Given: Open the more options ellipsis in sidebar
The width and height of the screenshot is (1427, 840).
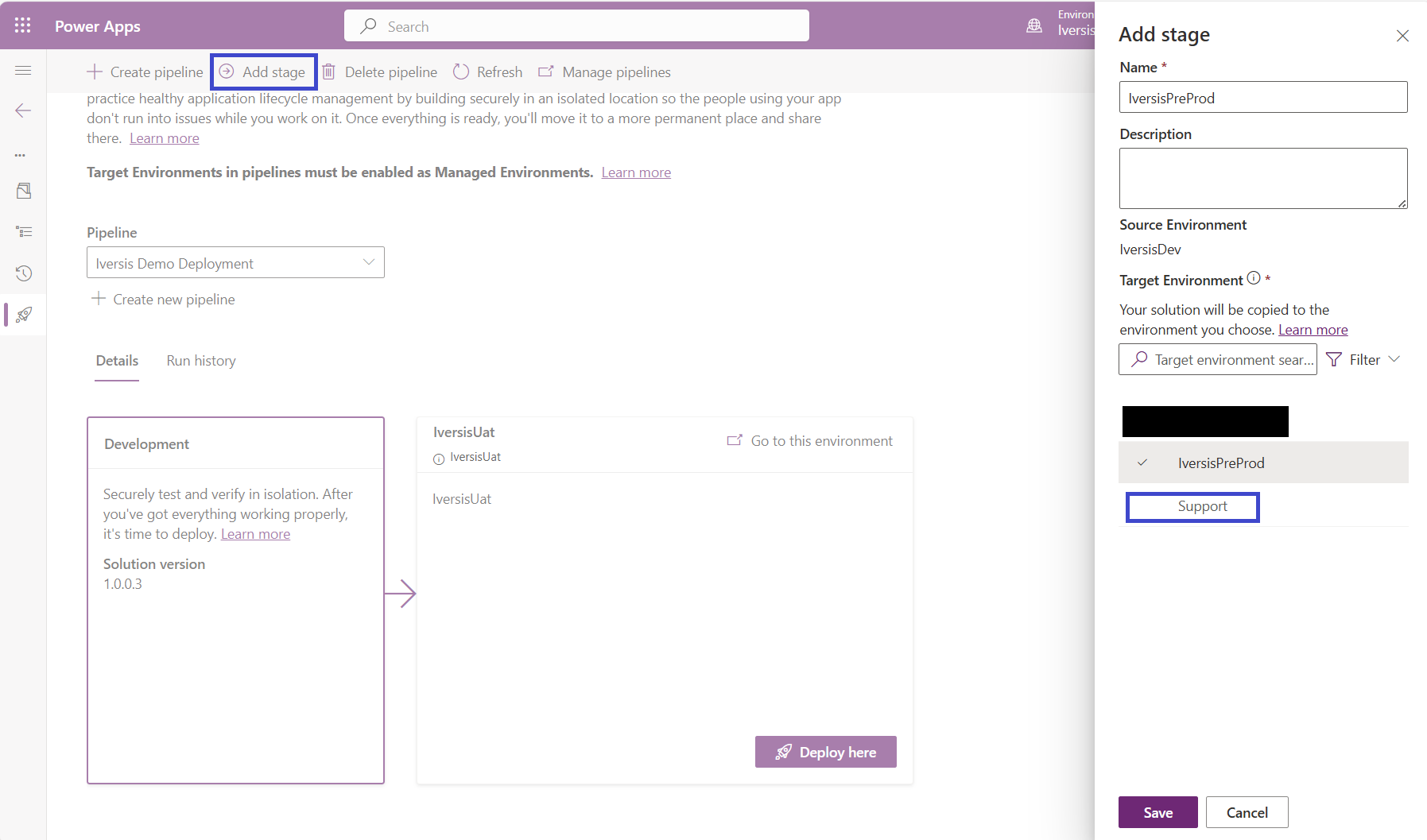Looking at the screenshot, I should [x=20, y=155].
